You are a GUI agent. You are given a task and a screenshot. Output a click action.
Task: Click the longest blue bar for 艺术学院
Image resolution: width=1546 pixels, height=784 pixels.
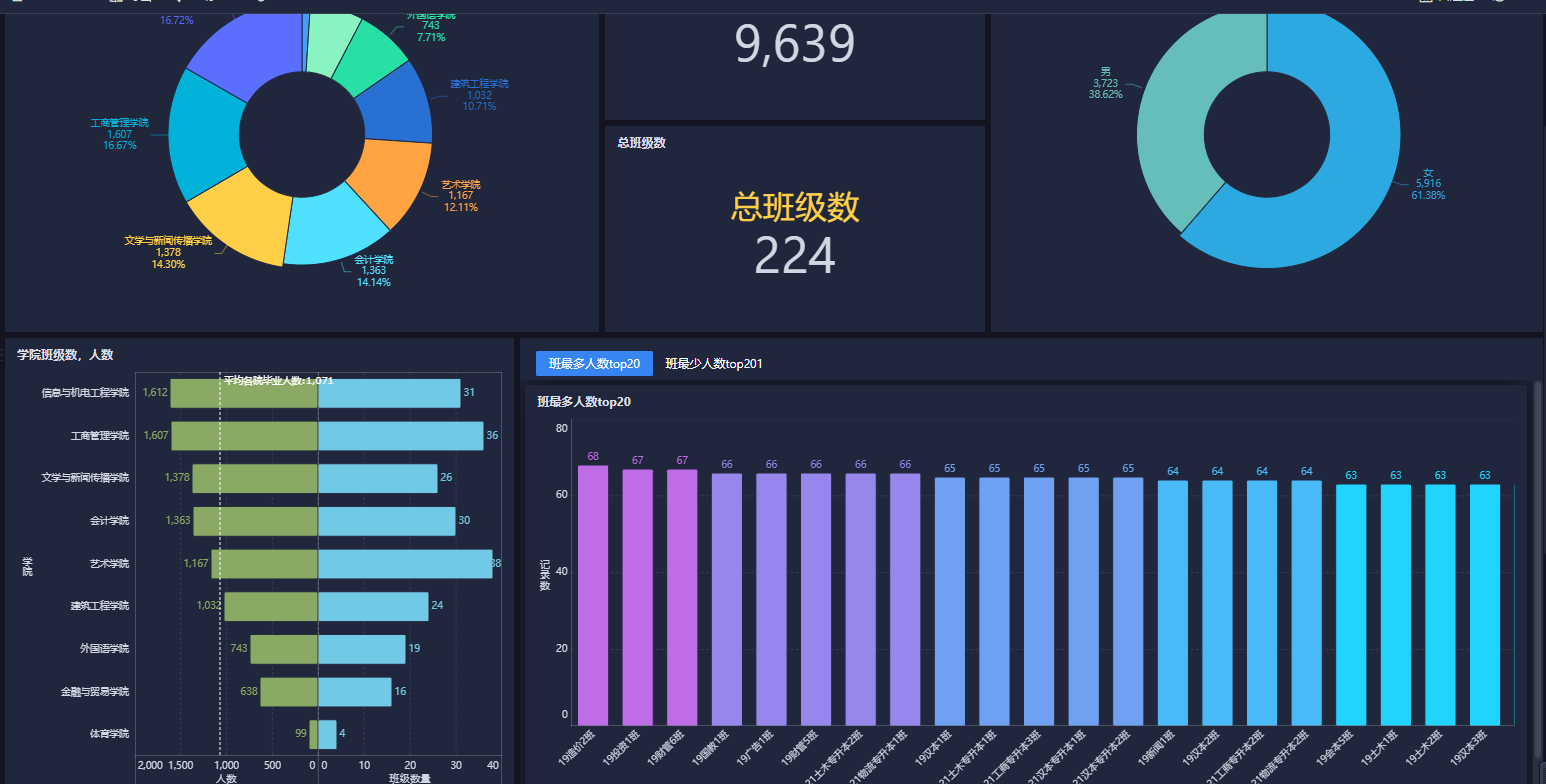tap(405, 564)
